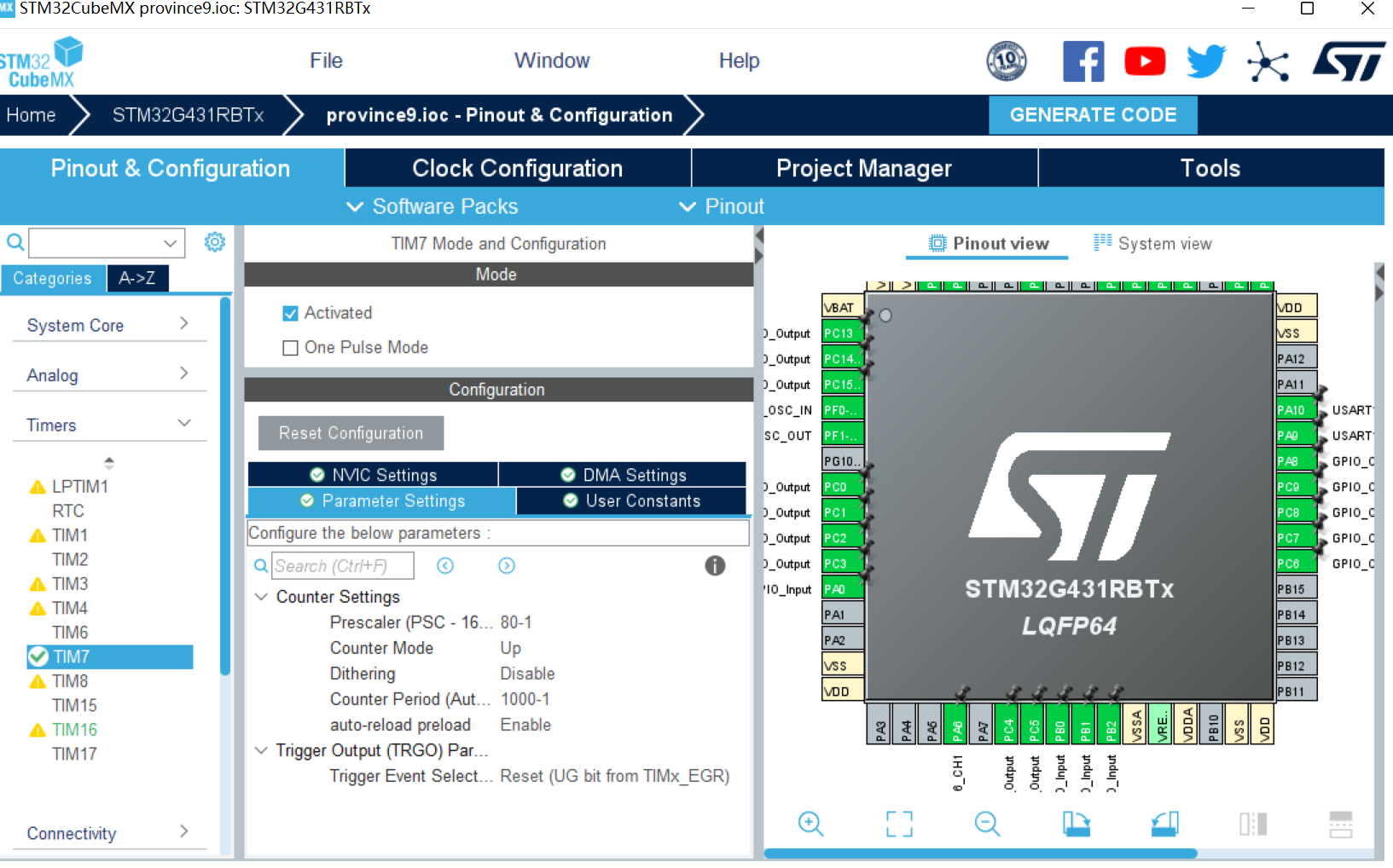Click the ST logo at top right
The image size is (1393, 868).
(x=1349, y=61)
